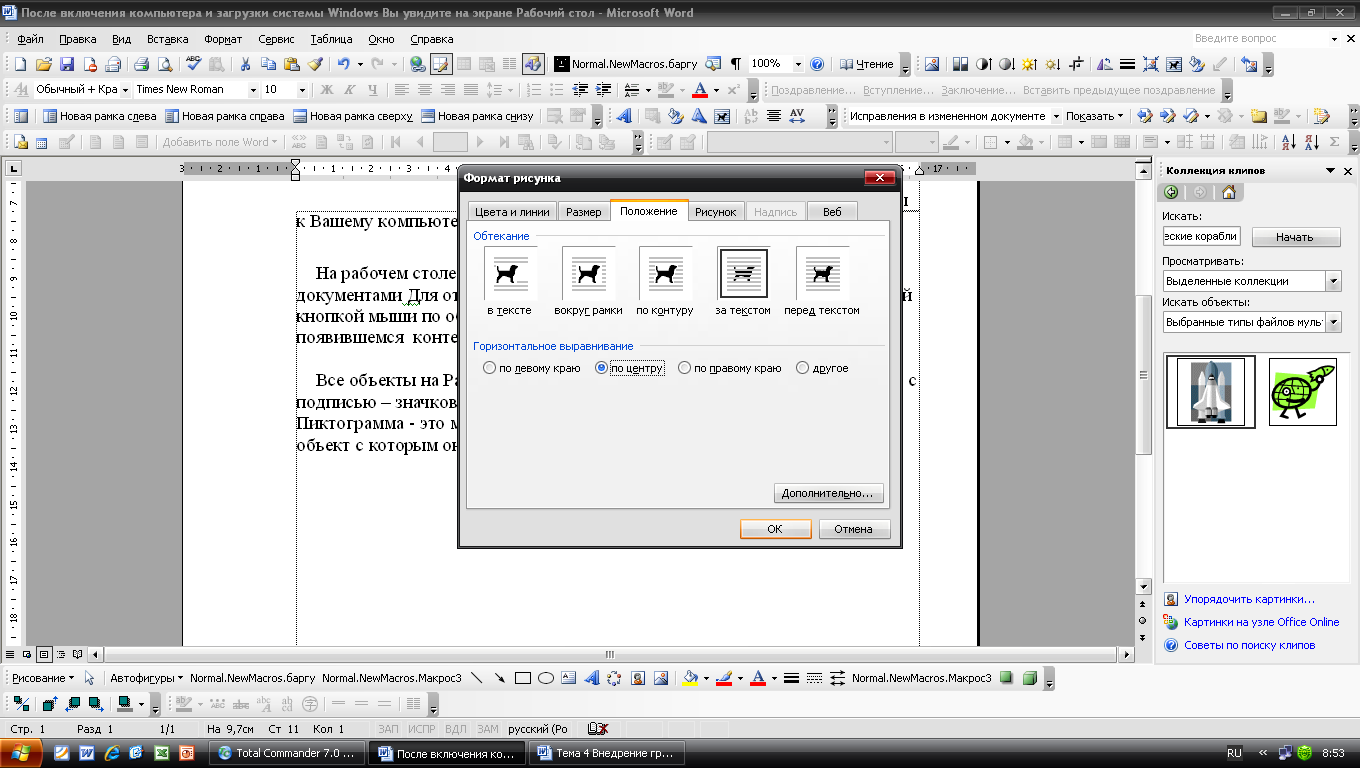Open the font size 10 dropdown
The image size is (1360, 768).
pos(302,90)
